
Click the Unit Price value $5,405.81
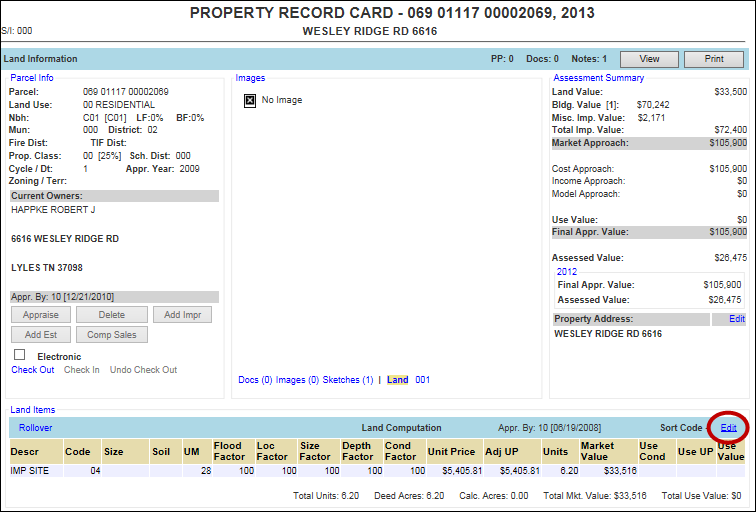[462, 471]
